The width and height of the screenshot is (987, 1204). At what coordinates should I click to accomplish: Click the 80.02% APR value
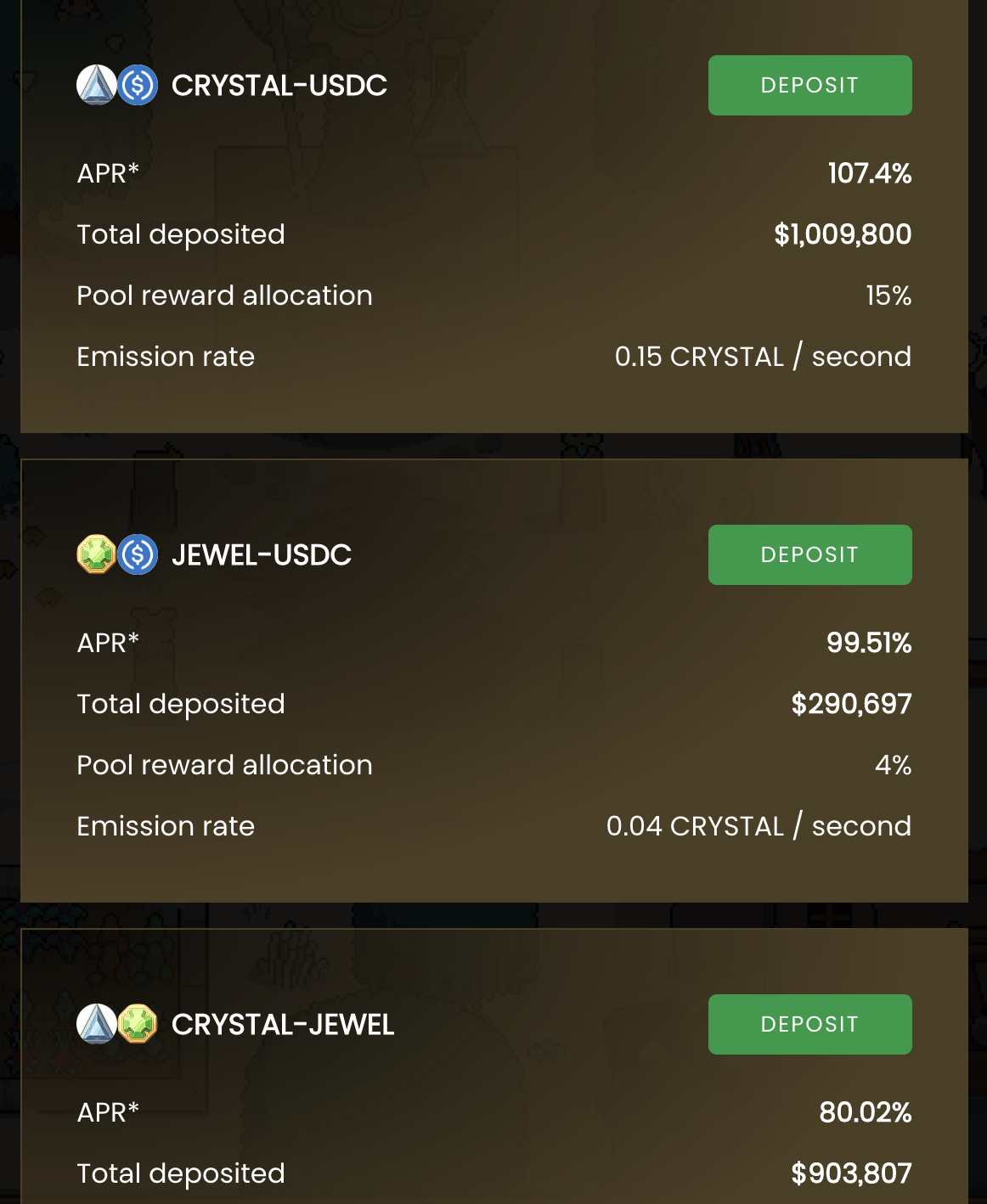[x=866, y=1112]
